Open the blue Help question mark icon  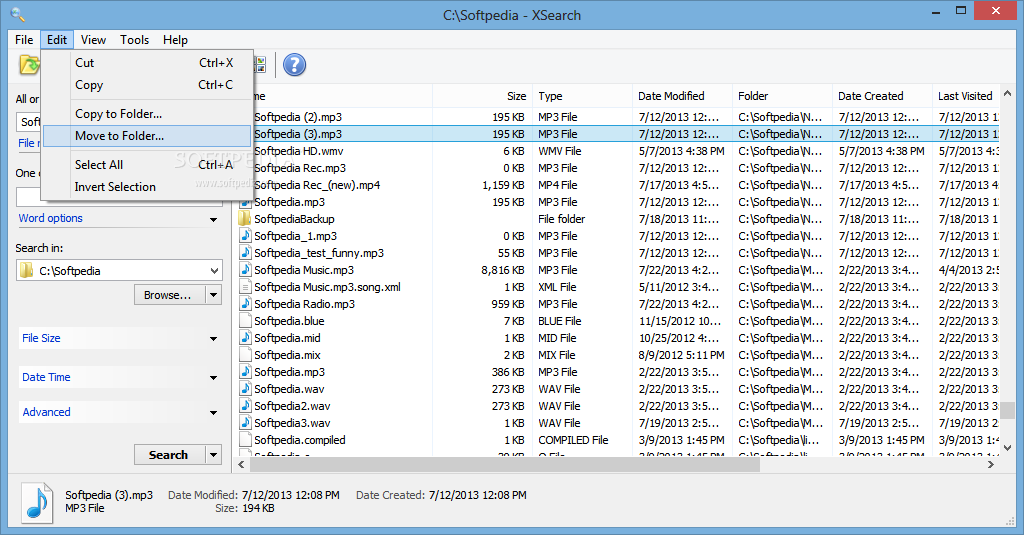tap(295, 65)
